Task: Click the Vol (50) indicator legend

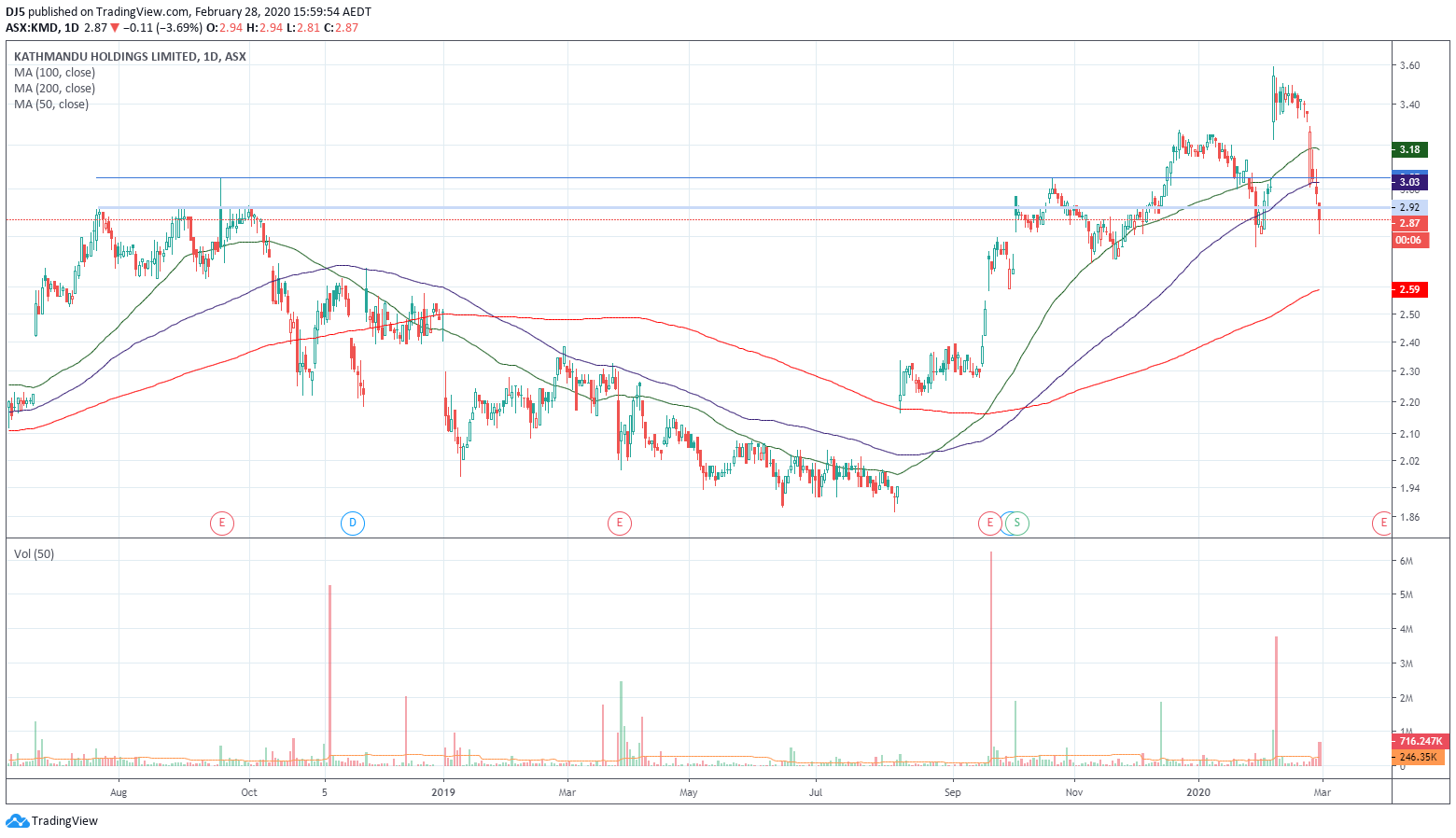Action: [34, 554]
